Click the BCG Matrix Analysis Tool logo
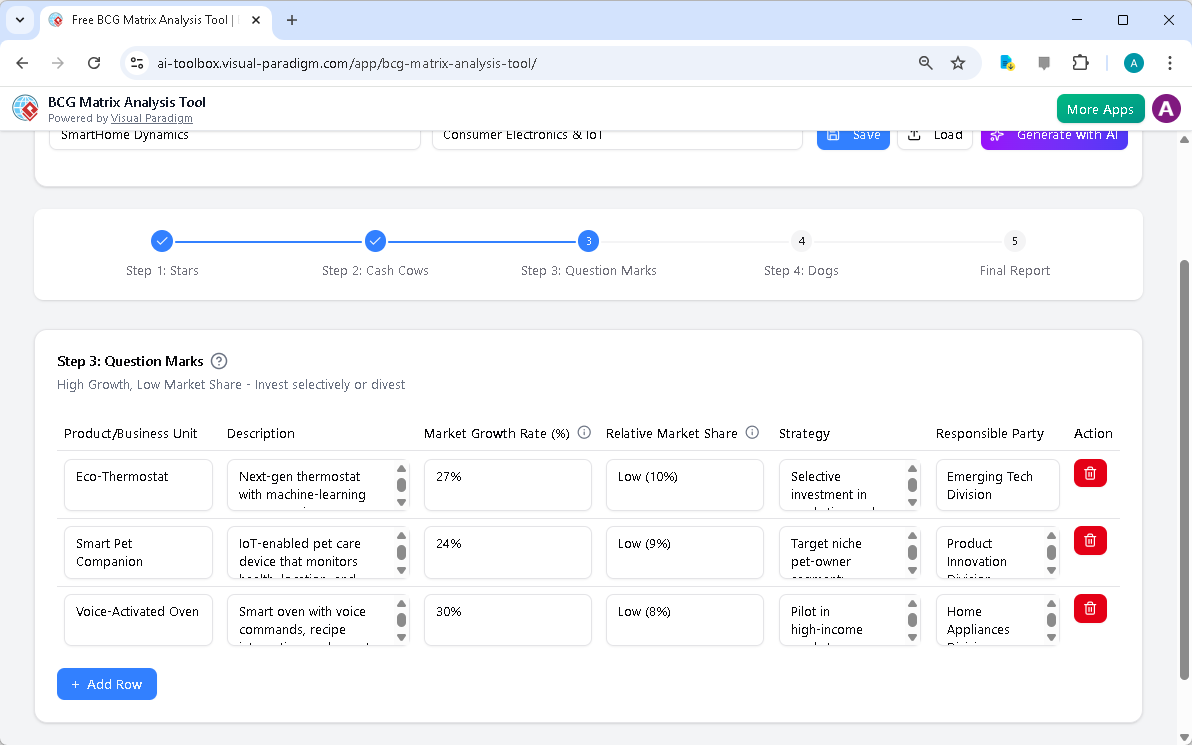 click(x=24, y=108)
